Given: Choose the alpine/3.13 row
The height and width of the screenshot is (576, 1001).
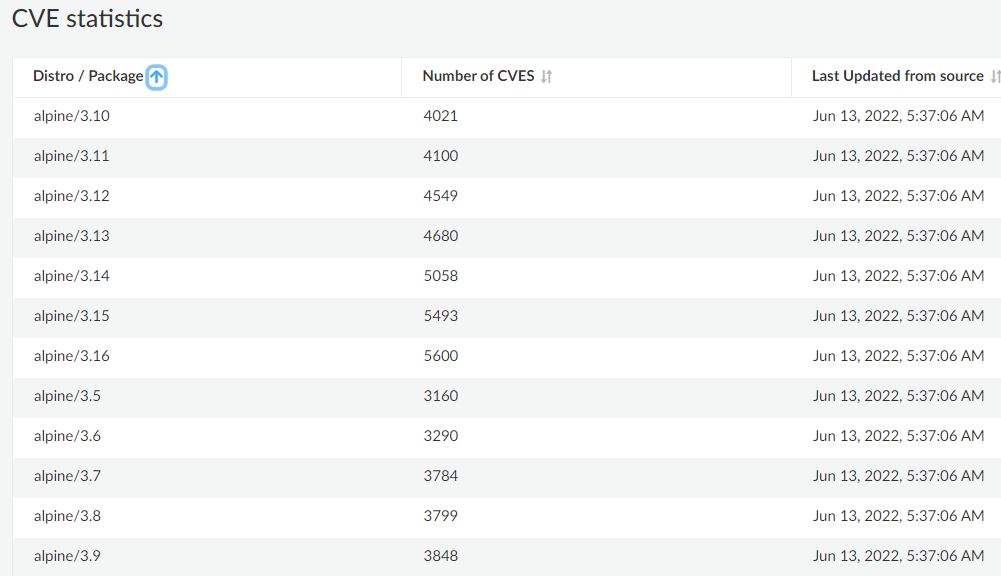Looking at the screenshot, I should pyautogui.click(x=71, y=236).
